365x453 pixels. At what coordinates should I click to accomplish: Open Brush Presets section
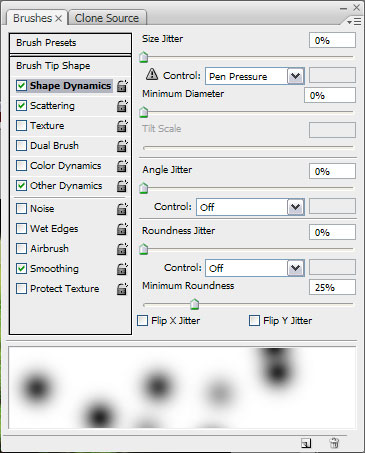(x=70, y=43)
